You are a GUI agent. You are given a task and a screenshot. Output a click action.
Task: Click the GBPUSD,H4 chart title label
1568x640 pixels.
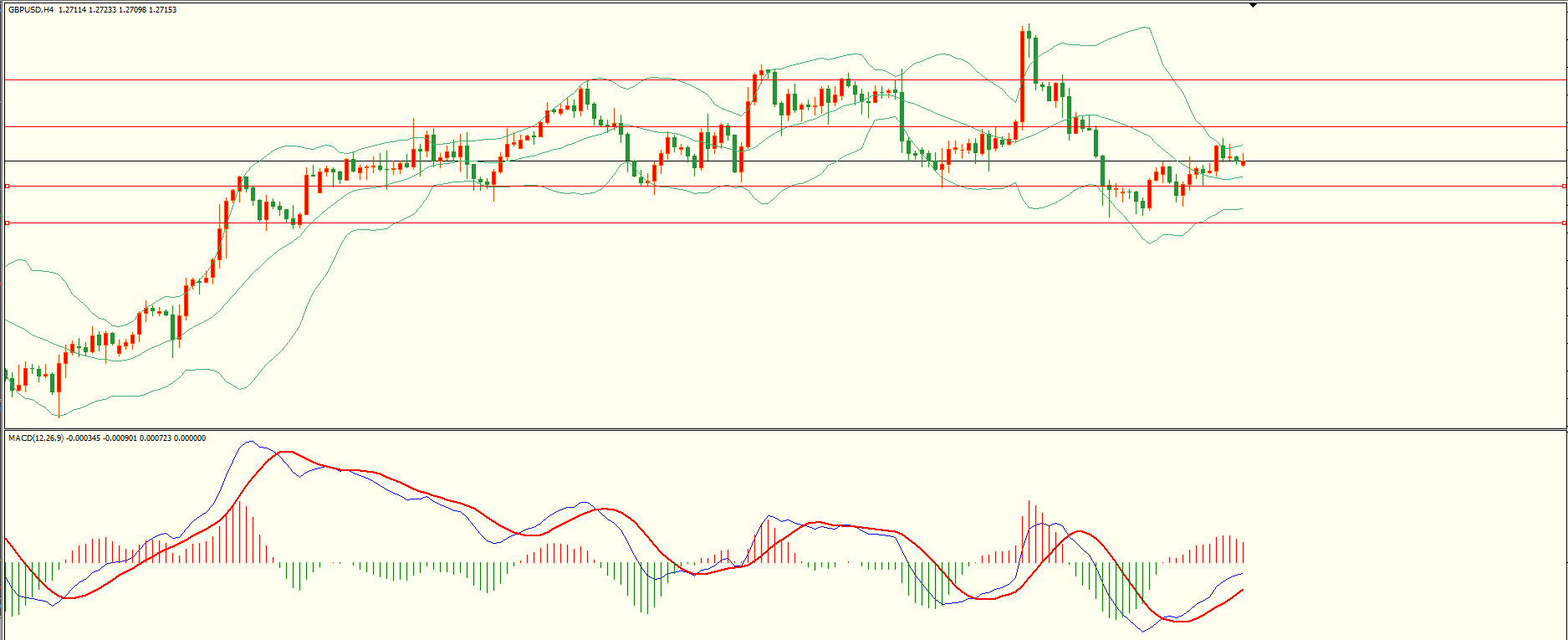point(32,10)
